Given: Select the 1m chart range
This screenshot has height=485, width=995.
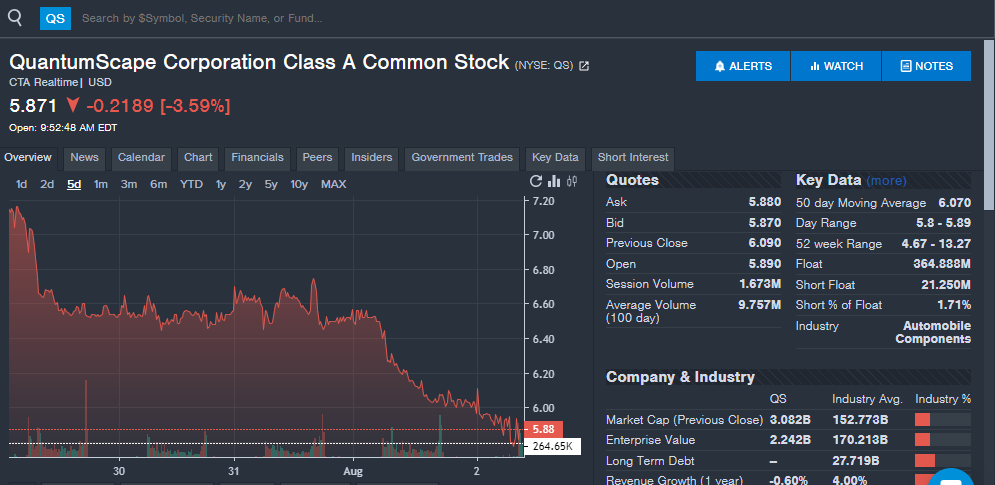Looking at the screenshot, I should 101,184.
